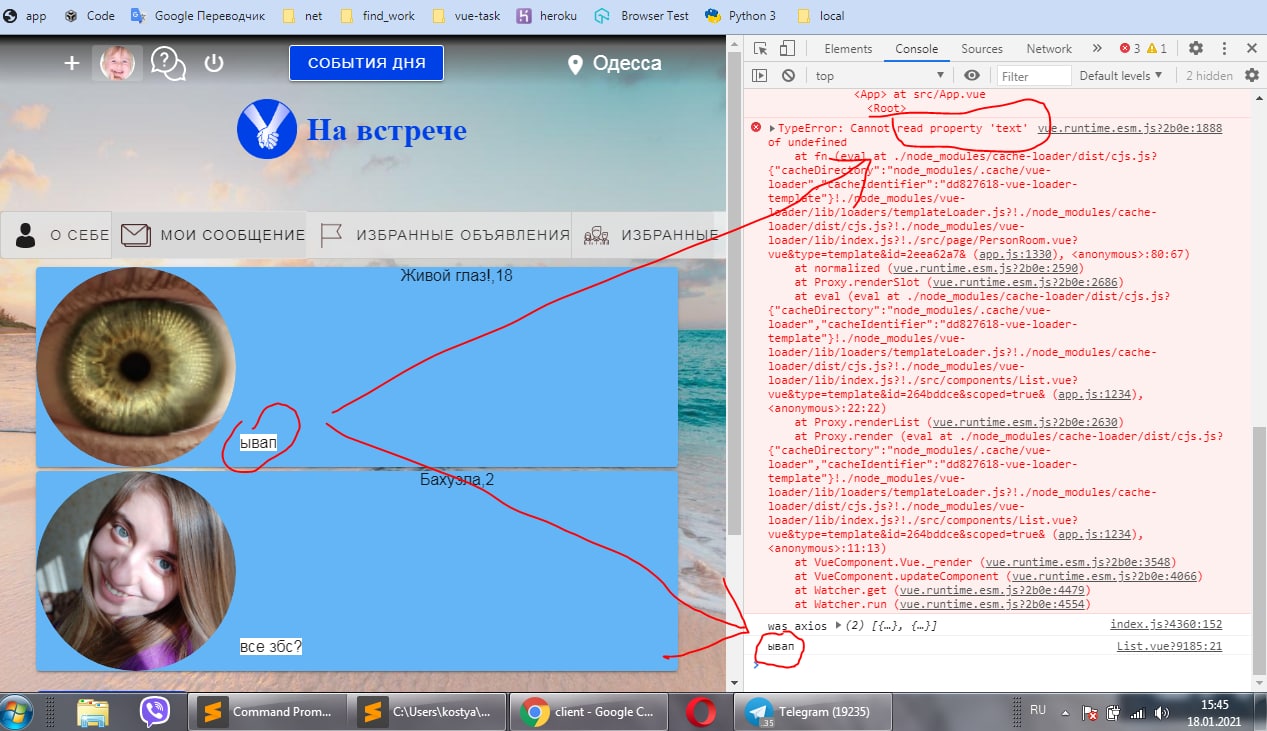Open the Windows Start menu
The image size is (1267, 731).
click(17, 712)
